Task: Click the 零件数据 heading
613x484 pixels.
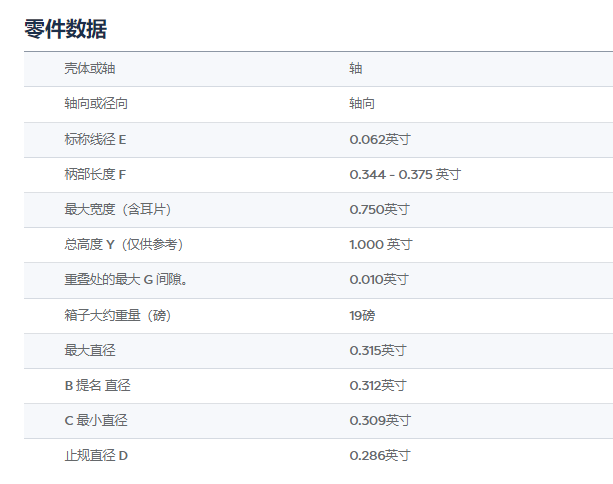Action: point(66,28)
